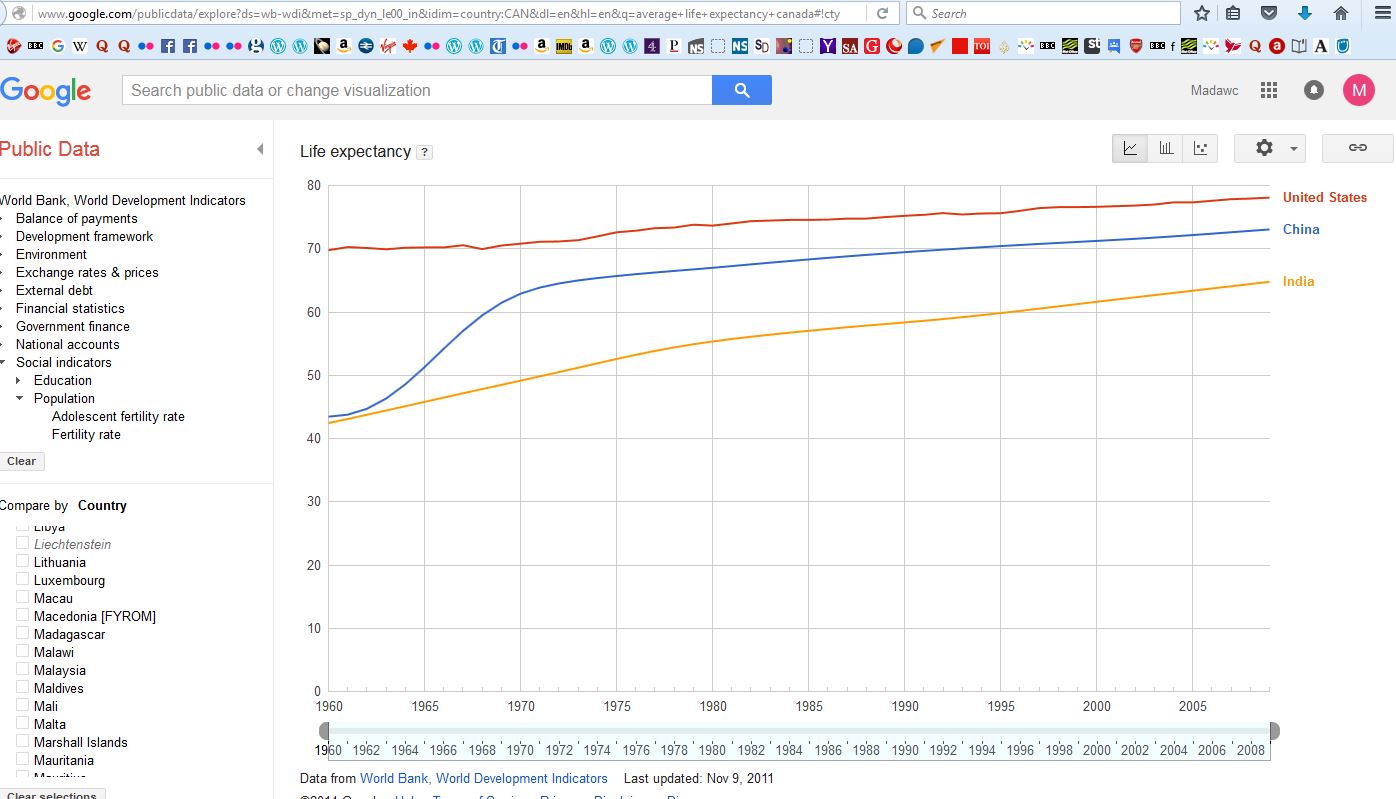The image size is (1396, 799).
Task: Open the settings gear dropdown
Action: click(1269, 148)
